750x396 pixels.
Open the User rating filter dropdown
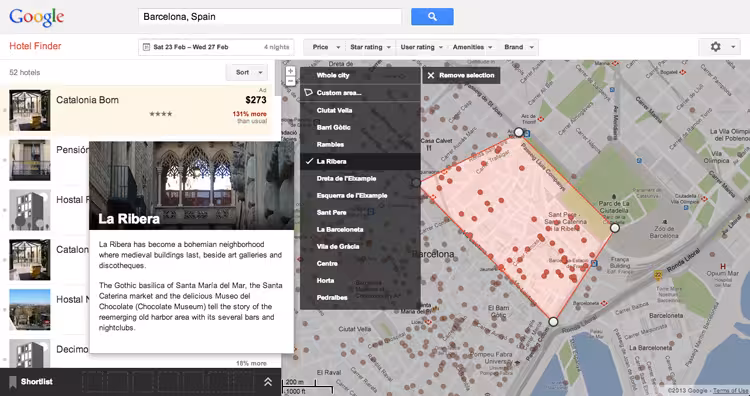(x=421, y=47)
